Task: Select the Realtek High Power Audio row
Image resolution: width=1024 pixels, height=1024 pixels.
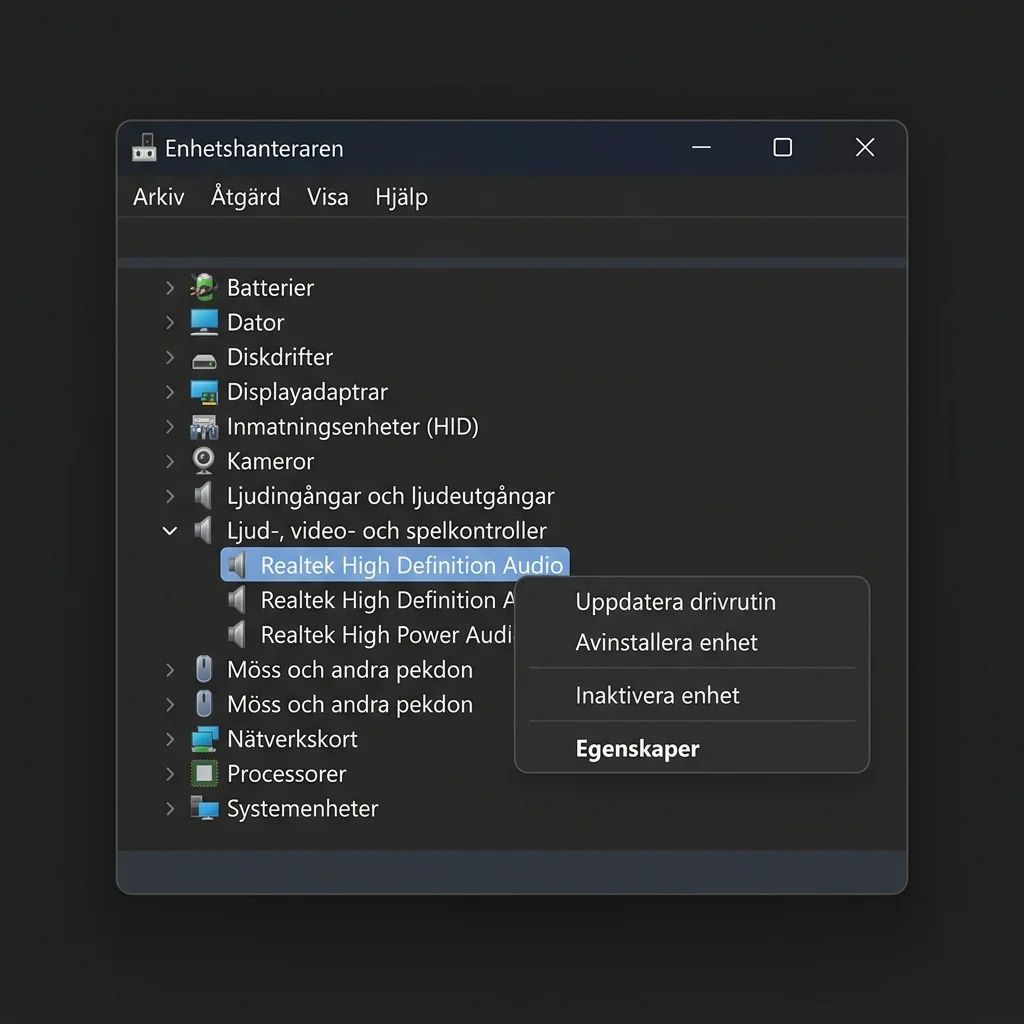Action: click(370, 634)
